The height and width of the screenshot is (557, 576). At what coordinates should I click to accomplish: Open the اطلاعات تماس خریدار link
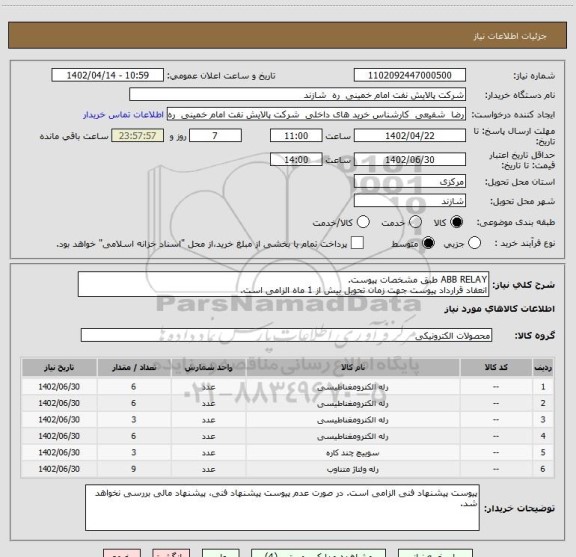coord(123,115)
